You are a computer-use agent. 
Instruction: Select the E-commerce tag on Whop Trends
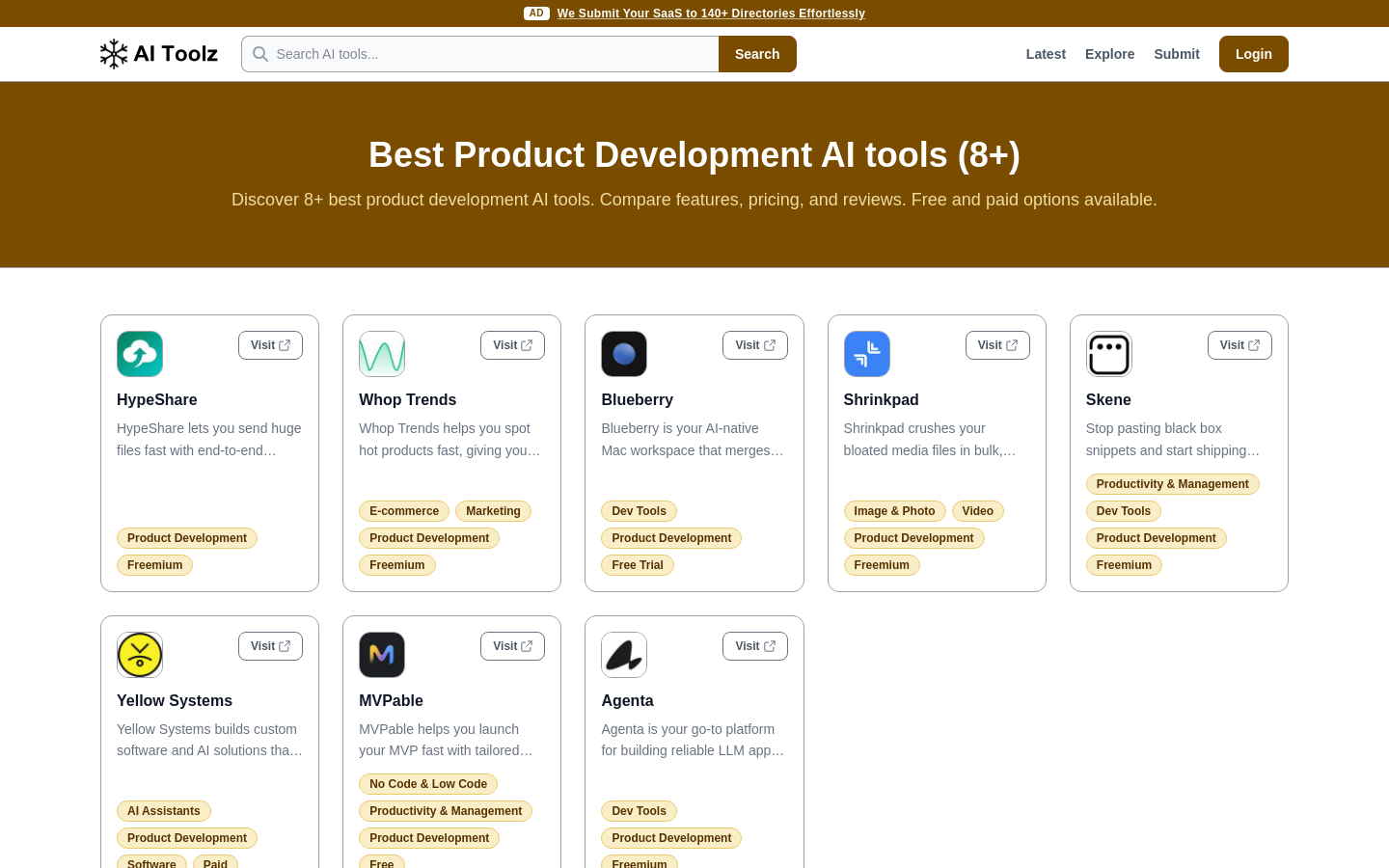tap(404, 511)
